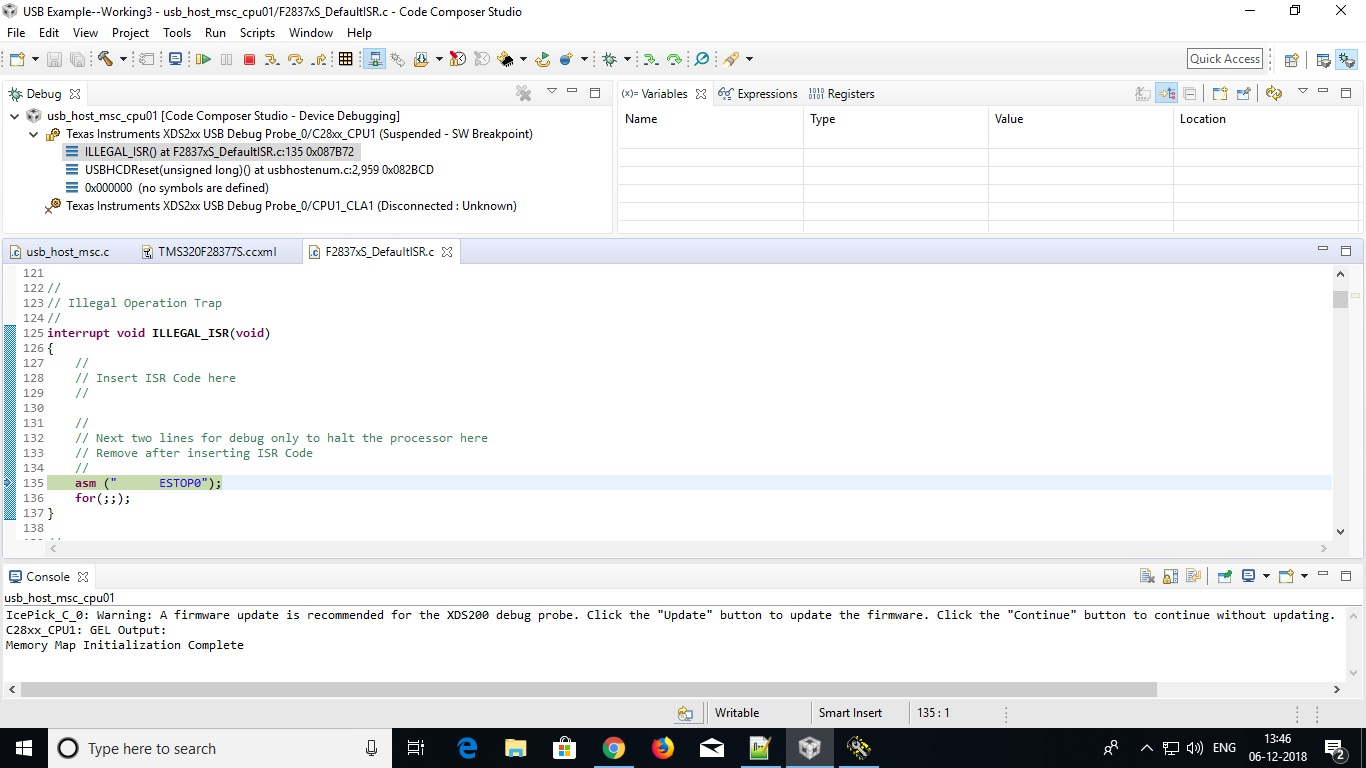The image size is (1366, 768).
Task: Open the Load Program dropdown arrow
Action: click(x=439, y=59)
